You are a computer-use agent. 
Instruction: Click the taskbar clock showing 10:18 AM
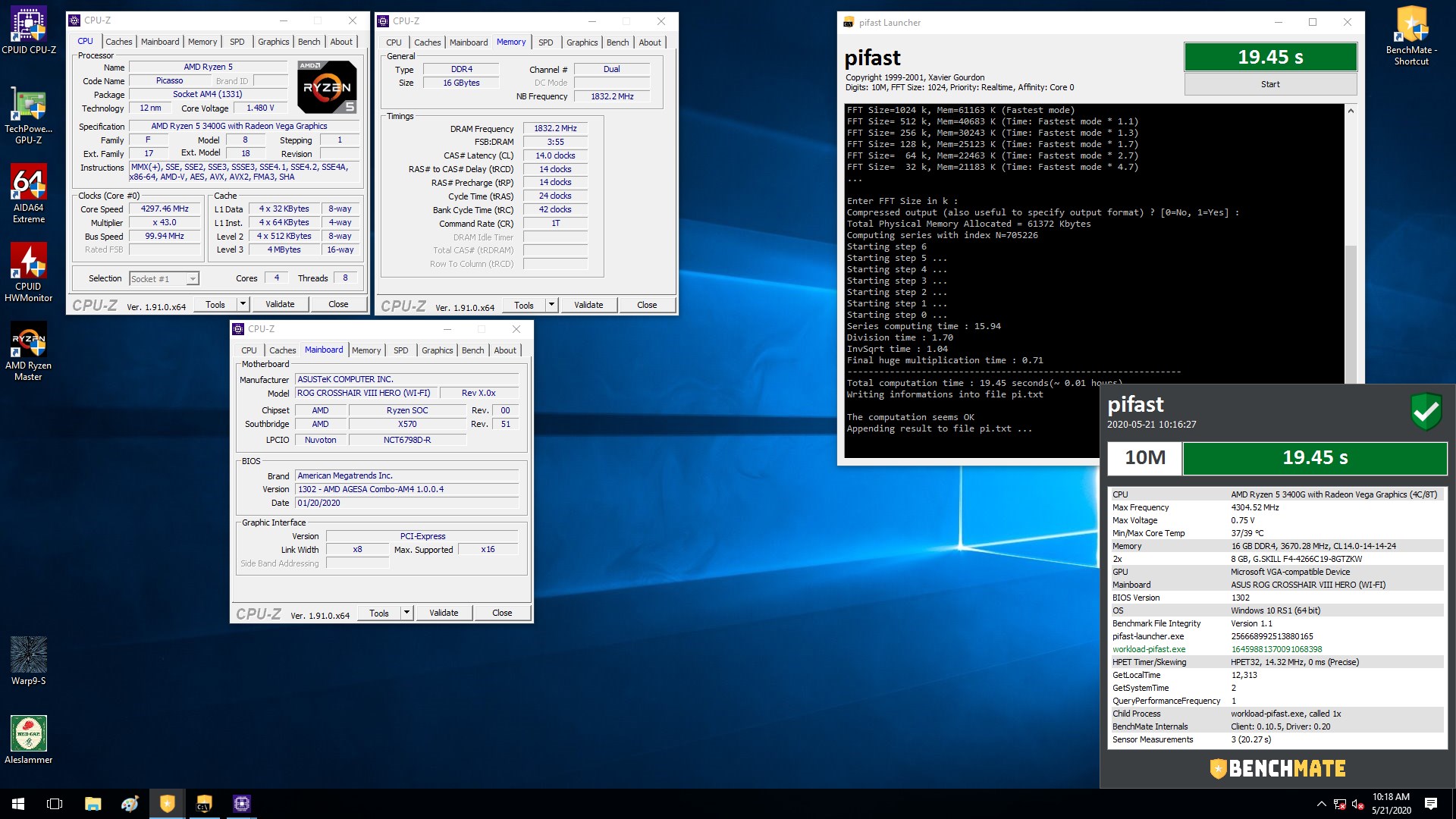coord(1391,804)
